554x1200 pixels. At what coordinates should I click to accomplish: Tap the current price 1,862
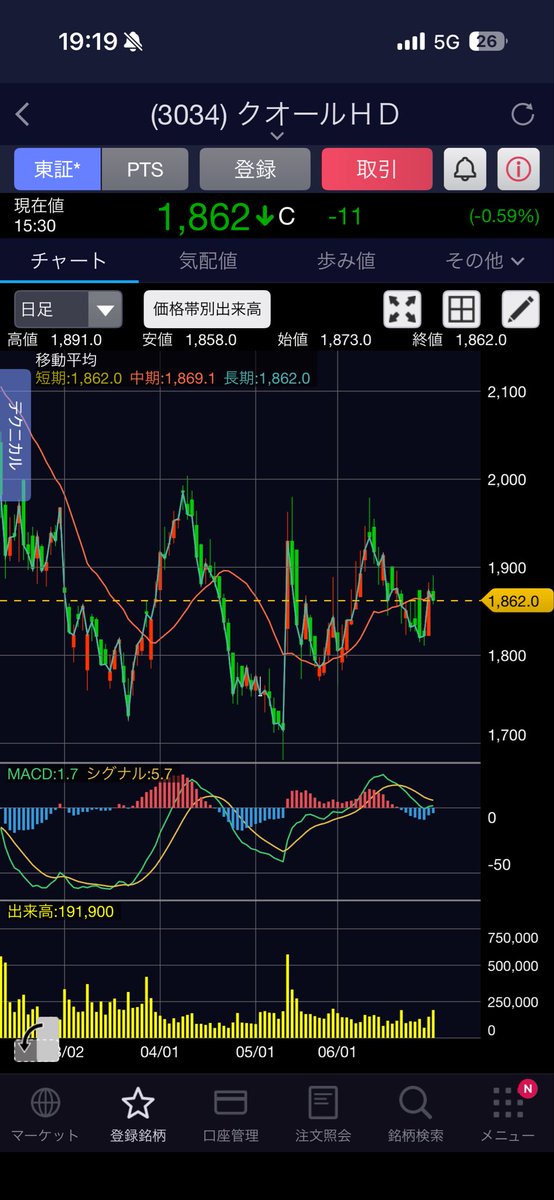click(202, 216)
